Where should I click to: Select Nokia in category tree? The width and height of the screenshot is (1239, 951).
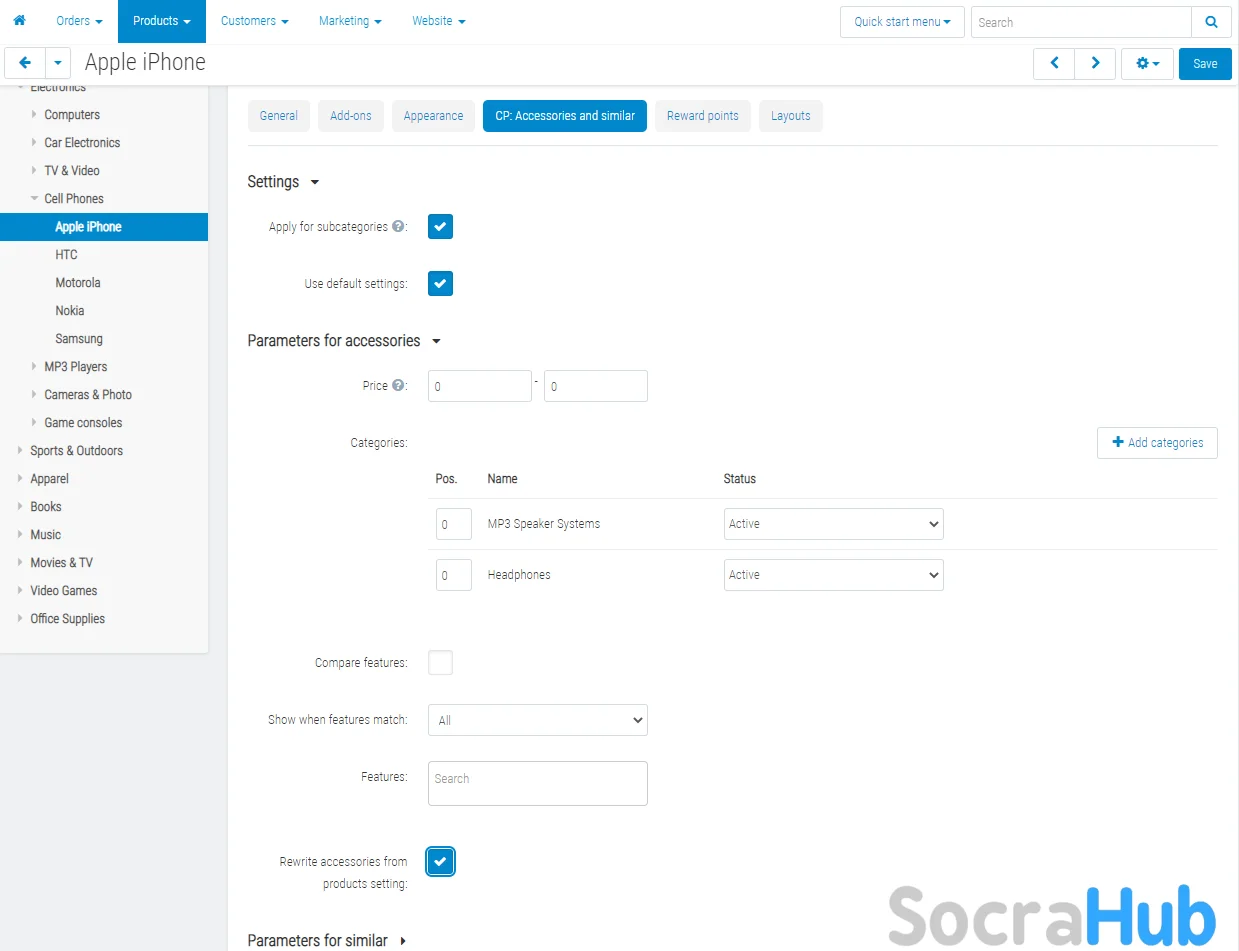pos(70,311)
